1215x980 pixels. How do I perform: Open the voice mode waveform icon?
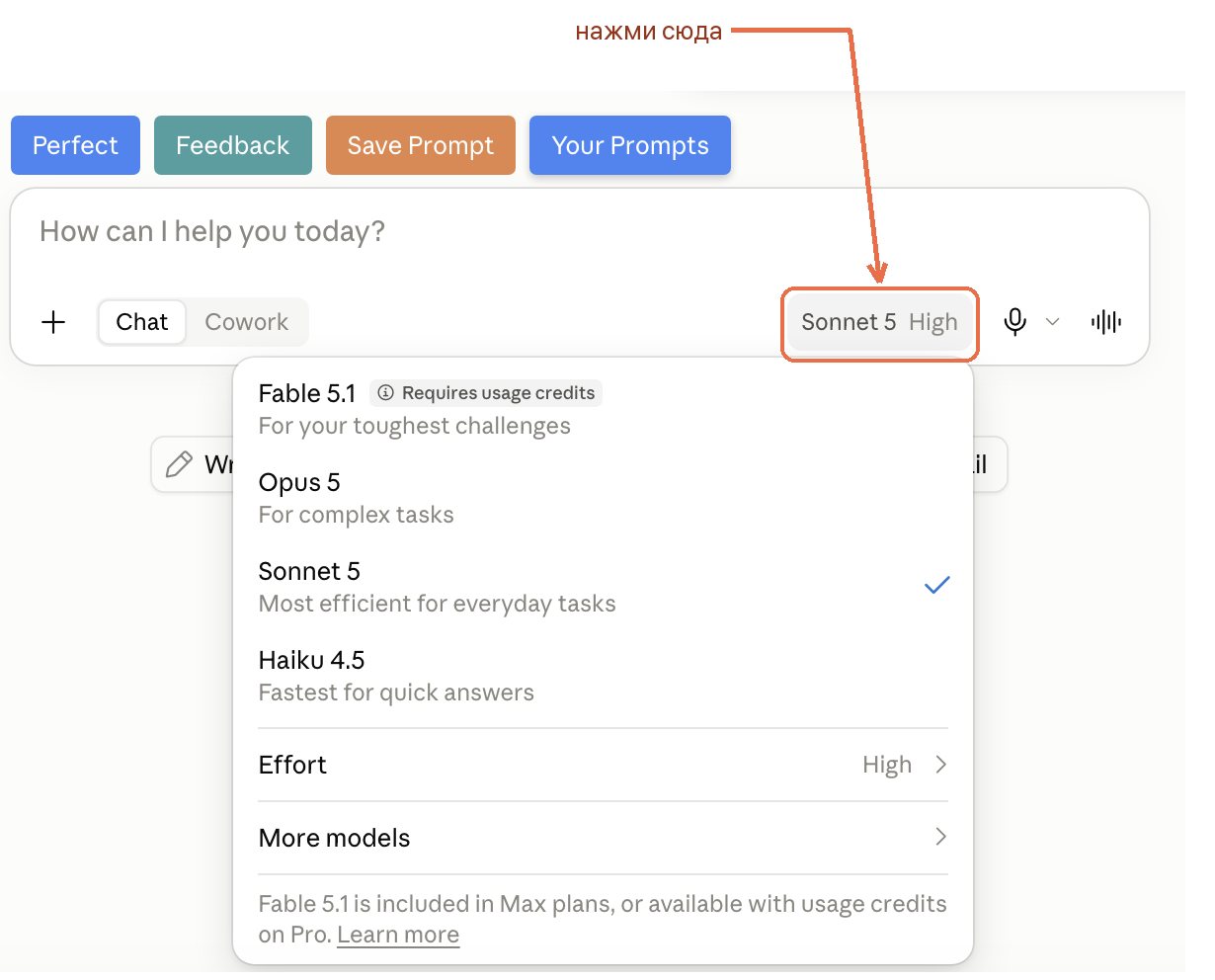[1106, 322]
